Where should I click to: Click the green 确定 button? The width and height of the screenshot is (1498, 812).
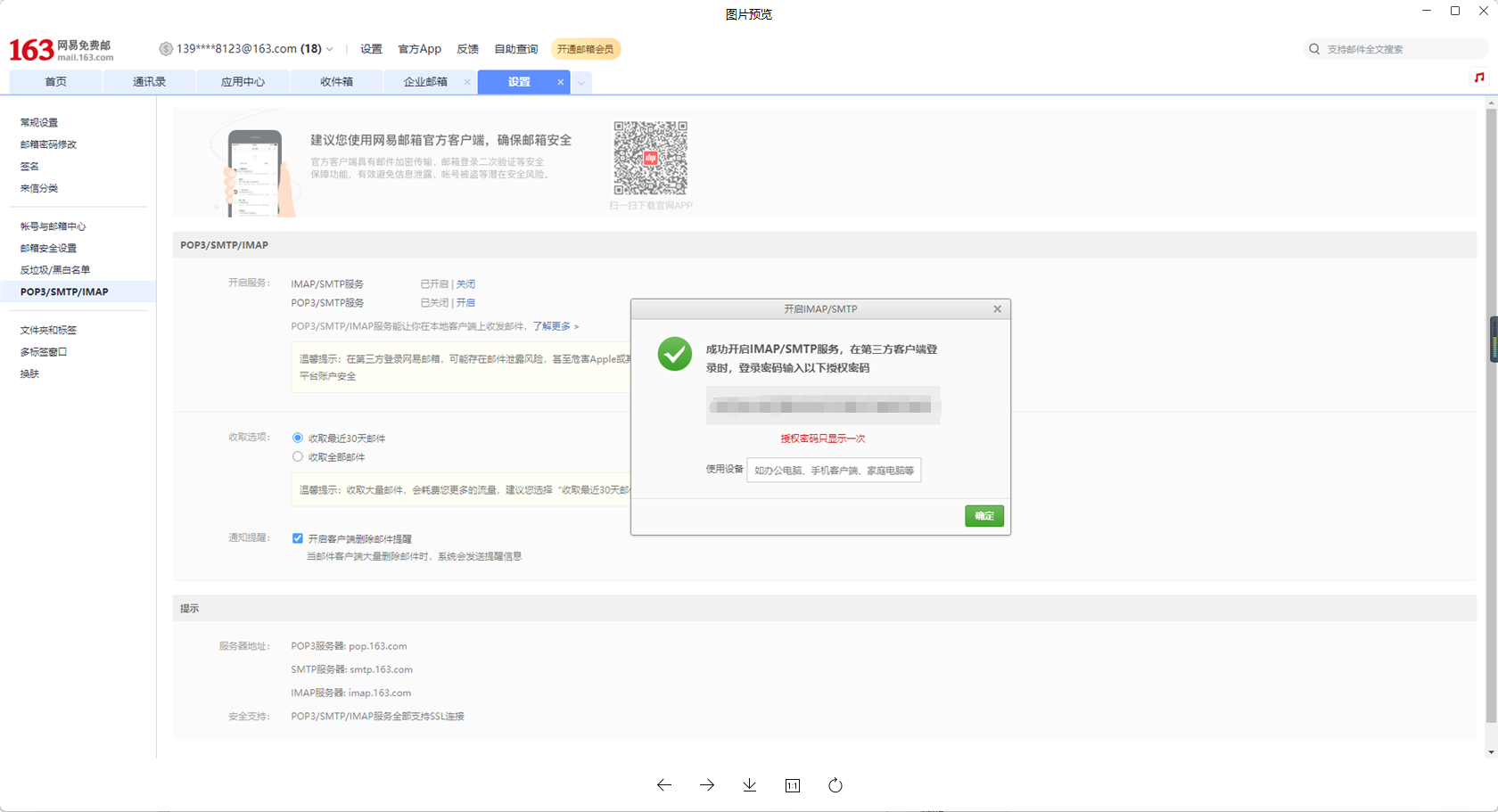pyautogui.click(x=984, y=516)
